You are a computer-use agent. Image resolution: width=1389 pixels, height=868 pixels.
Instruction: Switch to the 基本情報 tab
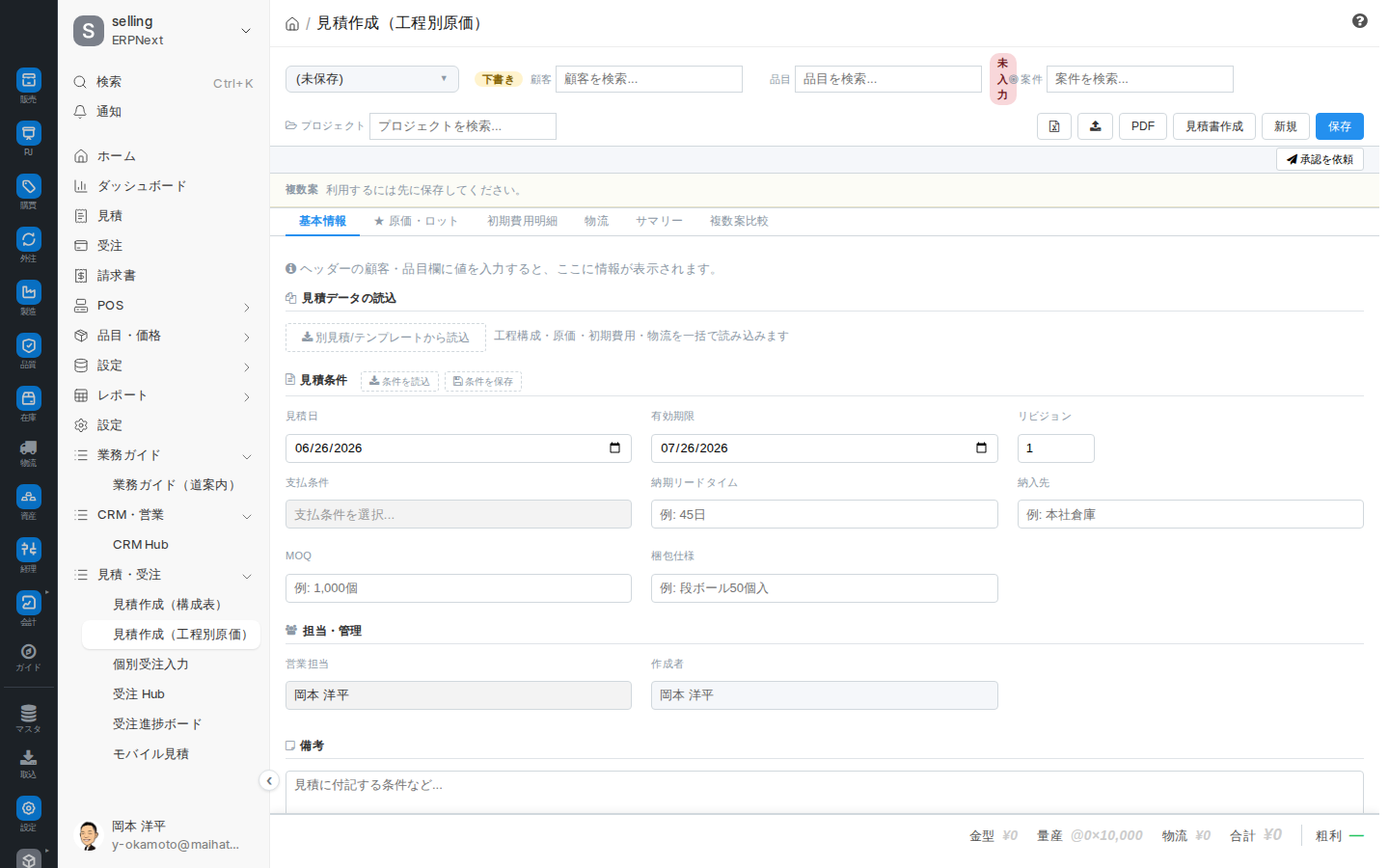[x=322, y=221]
